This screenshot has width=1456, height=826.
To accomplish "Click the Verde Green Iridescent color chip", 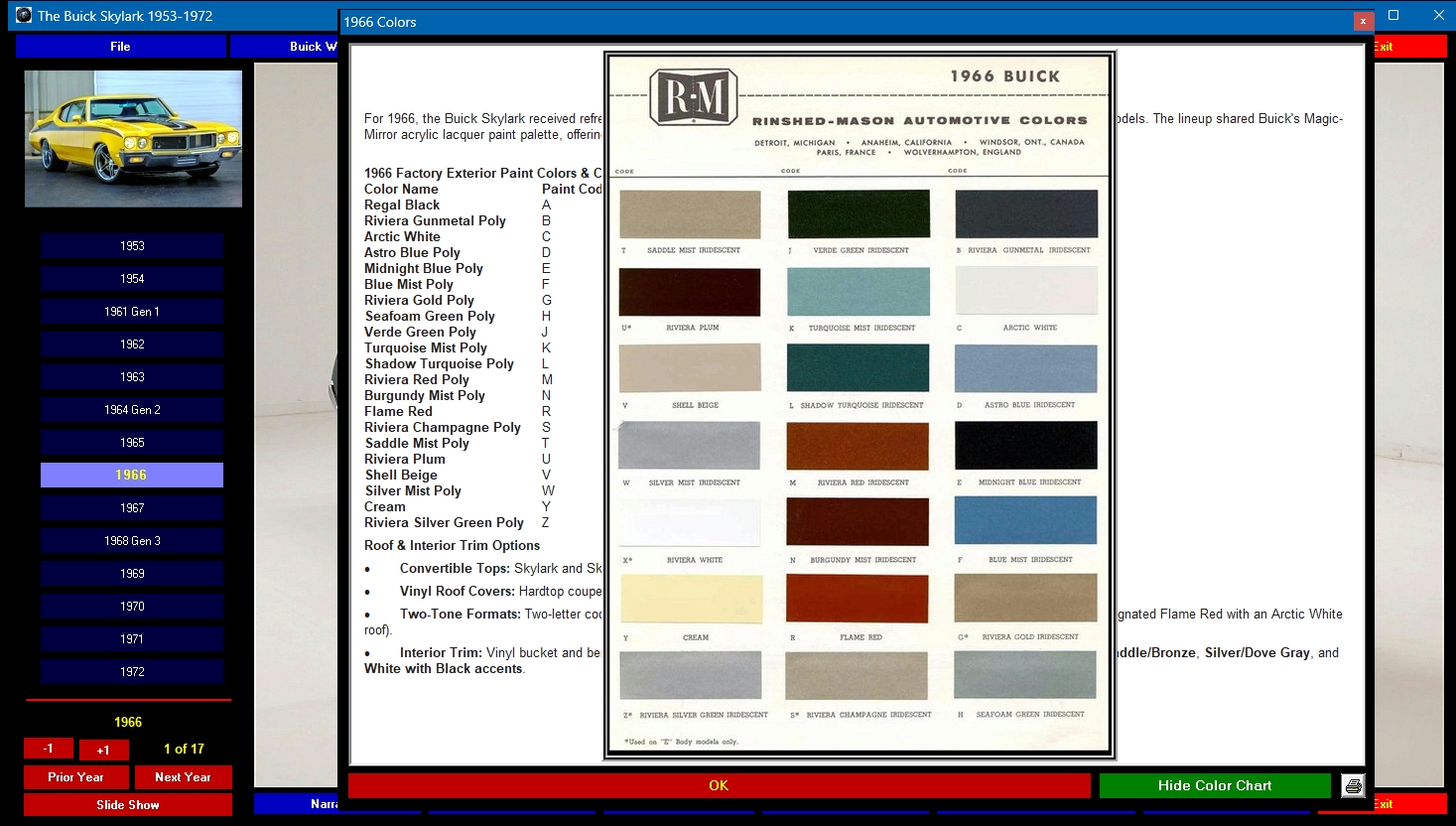I will coord(859,214).
